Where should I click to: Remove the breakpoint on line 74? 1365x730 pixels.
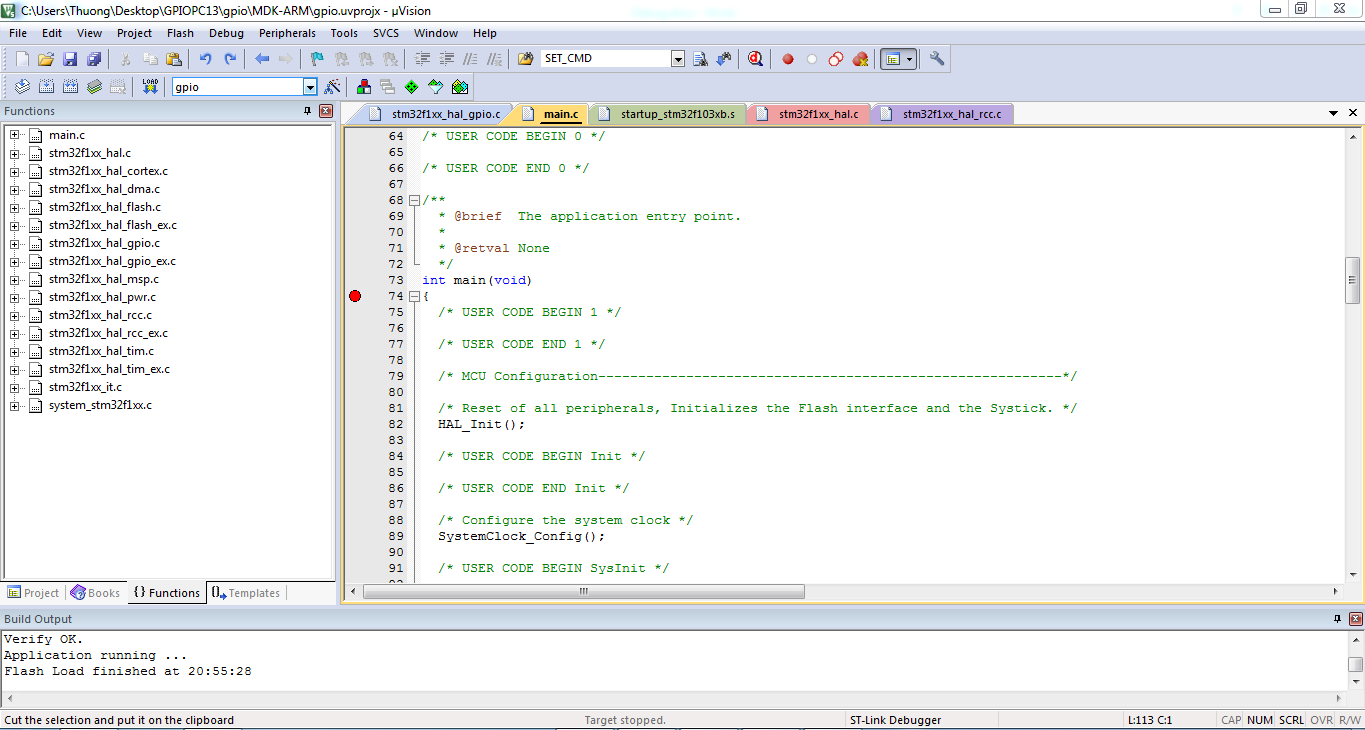[355, 295]
